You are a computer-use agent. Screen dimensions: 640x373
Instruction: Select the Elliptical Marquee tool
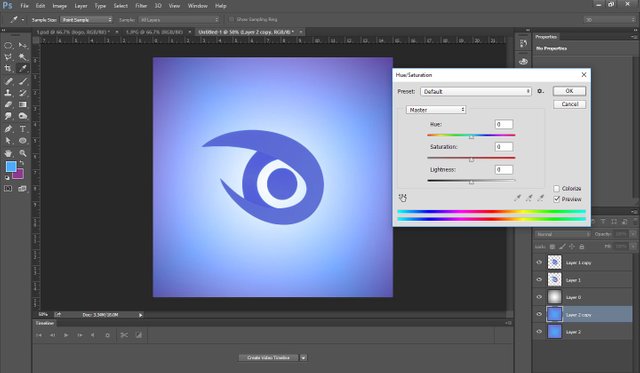[8, 45]
